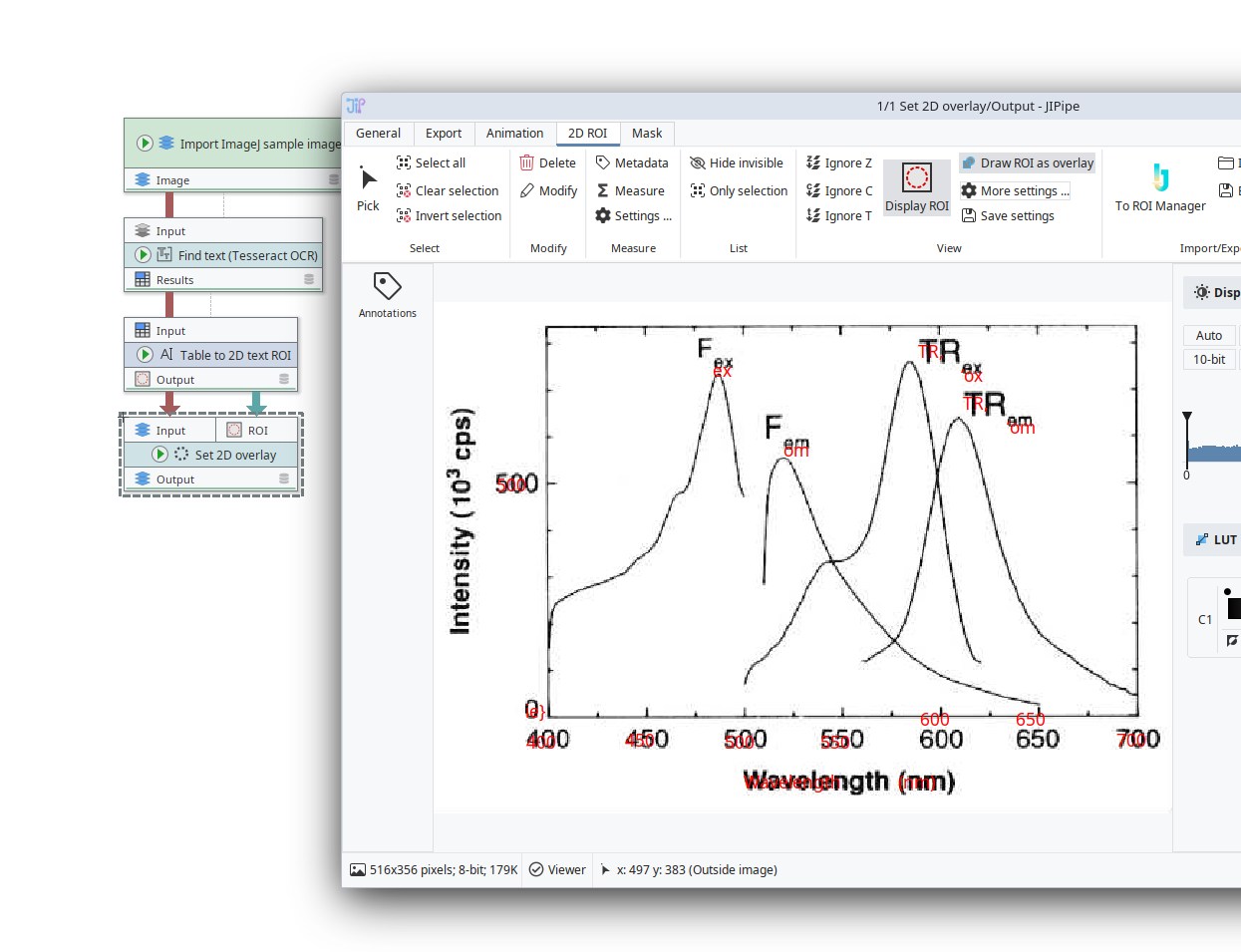This screenshot has height=952, width=1241.
Task: Click the Delete trash icon
Action: tap(526, 162)
